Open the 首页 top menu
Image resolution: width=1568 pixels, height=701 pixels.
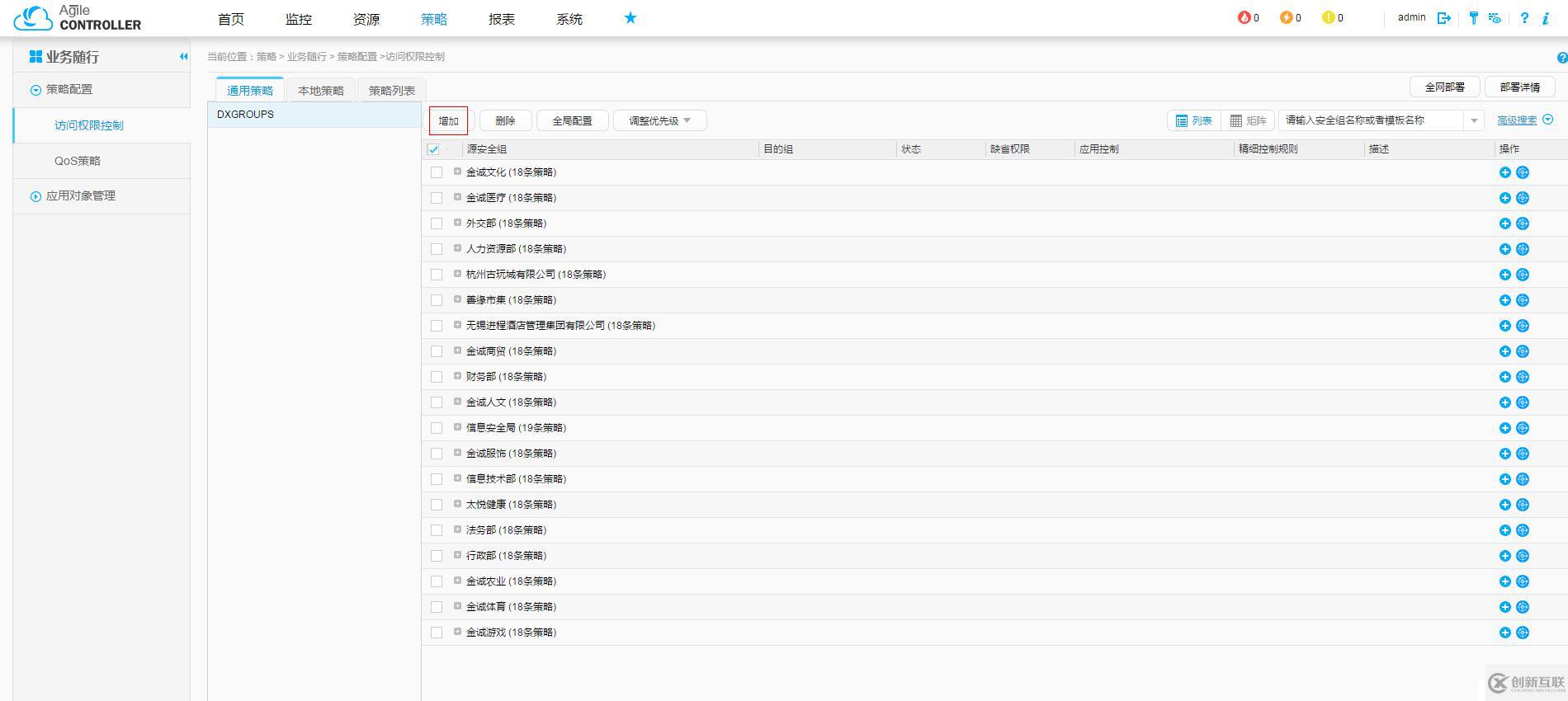click(x=231, y=19)
